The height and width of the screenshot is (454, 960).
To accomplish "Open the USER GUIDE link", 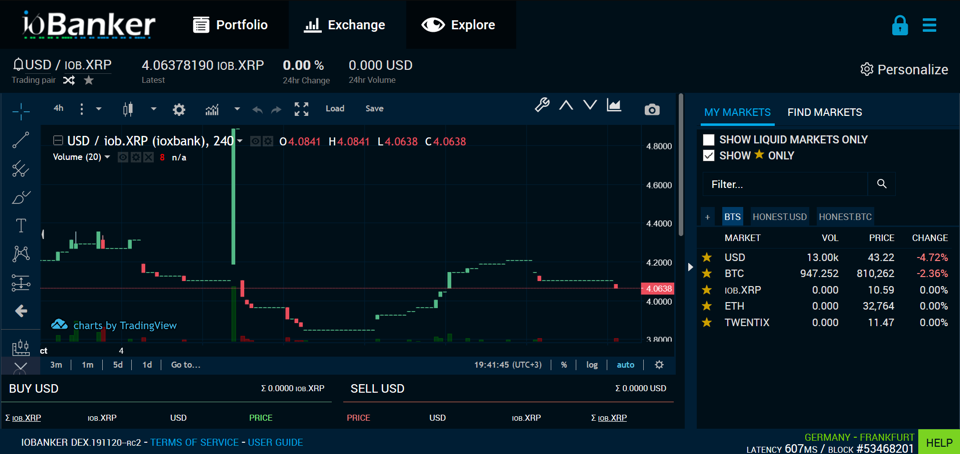I will pyautogui.click(x=275, y=442).
